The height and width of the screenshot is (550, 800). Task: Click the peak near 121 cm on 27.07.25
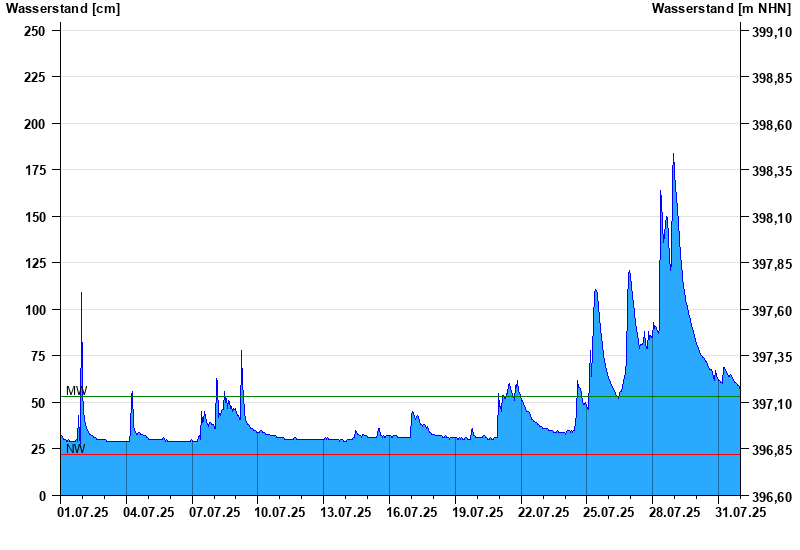coord(630,271)
